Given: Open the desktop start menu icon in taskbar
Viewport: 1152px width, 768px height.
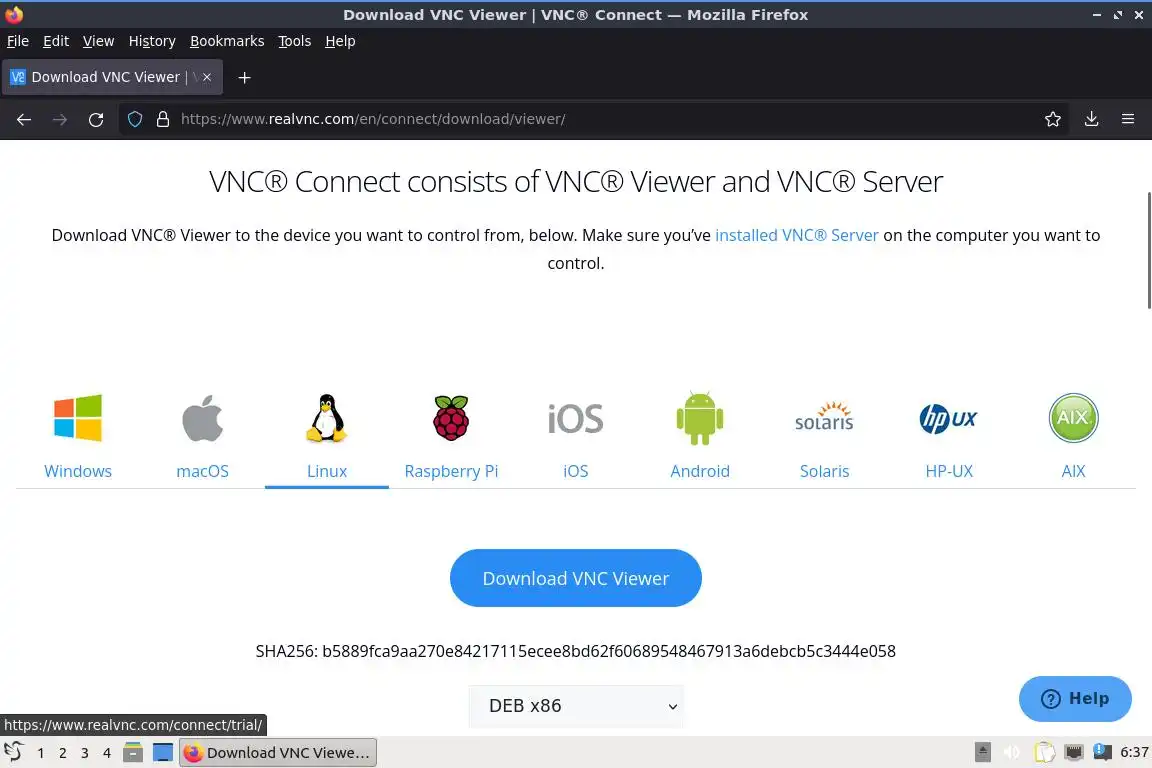Looking at the screenshot, I should (14, 752).
